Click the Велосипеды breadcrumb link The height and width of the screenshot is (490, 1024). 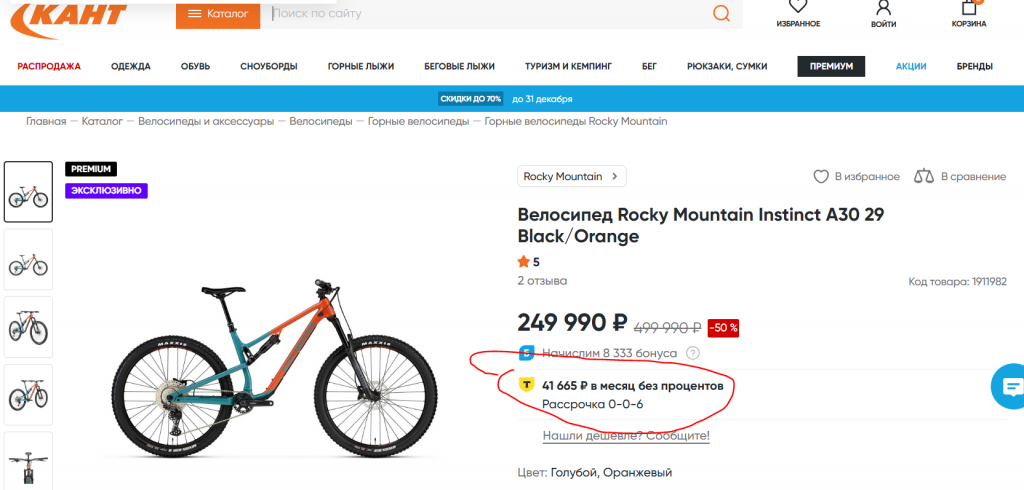(x=320, y=121)
